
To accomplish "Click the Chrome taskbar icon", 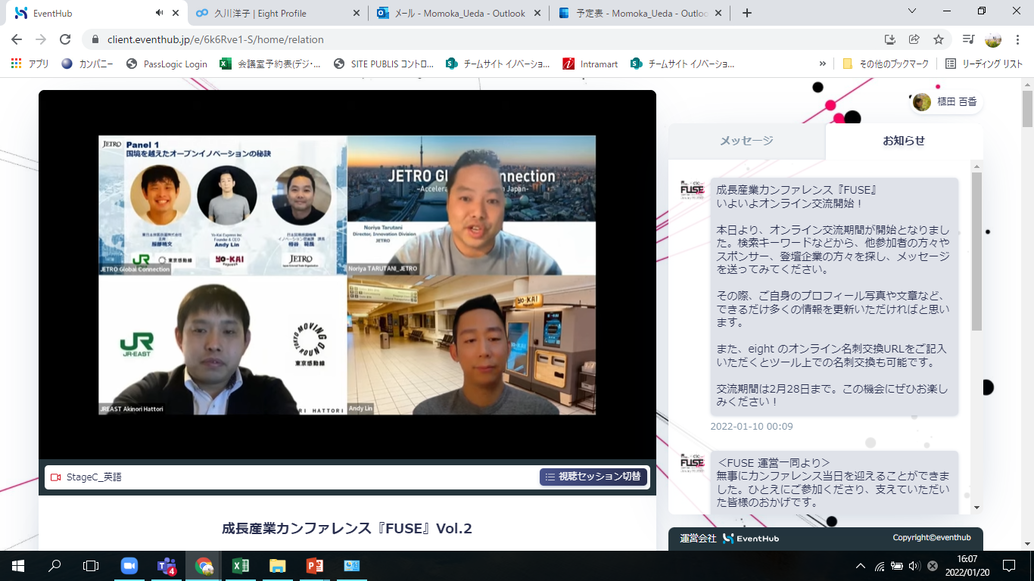I will [204, 566].
